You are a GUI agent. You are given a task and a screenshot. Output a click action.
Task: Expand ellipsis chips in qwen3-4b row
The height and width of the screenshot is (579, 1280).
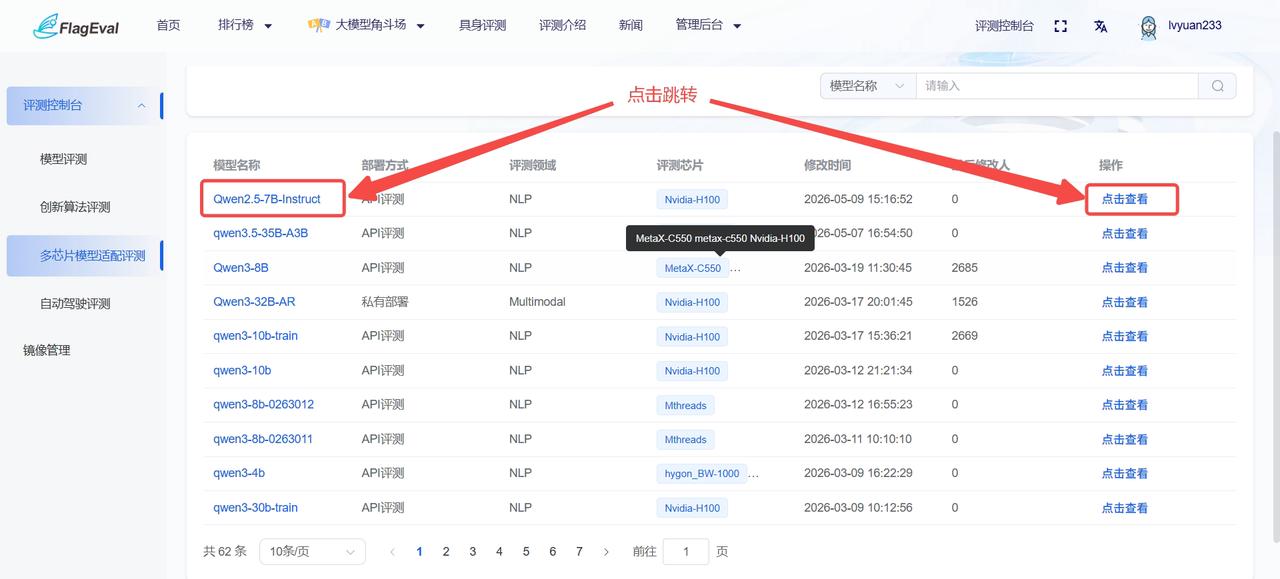[x=754, y=473]
